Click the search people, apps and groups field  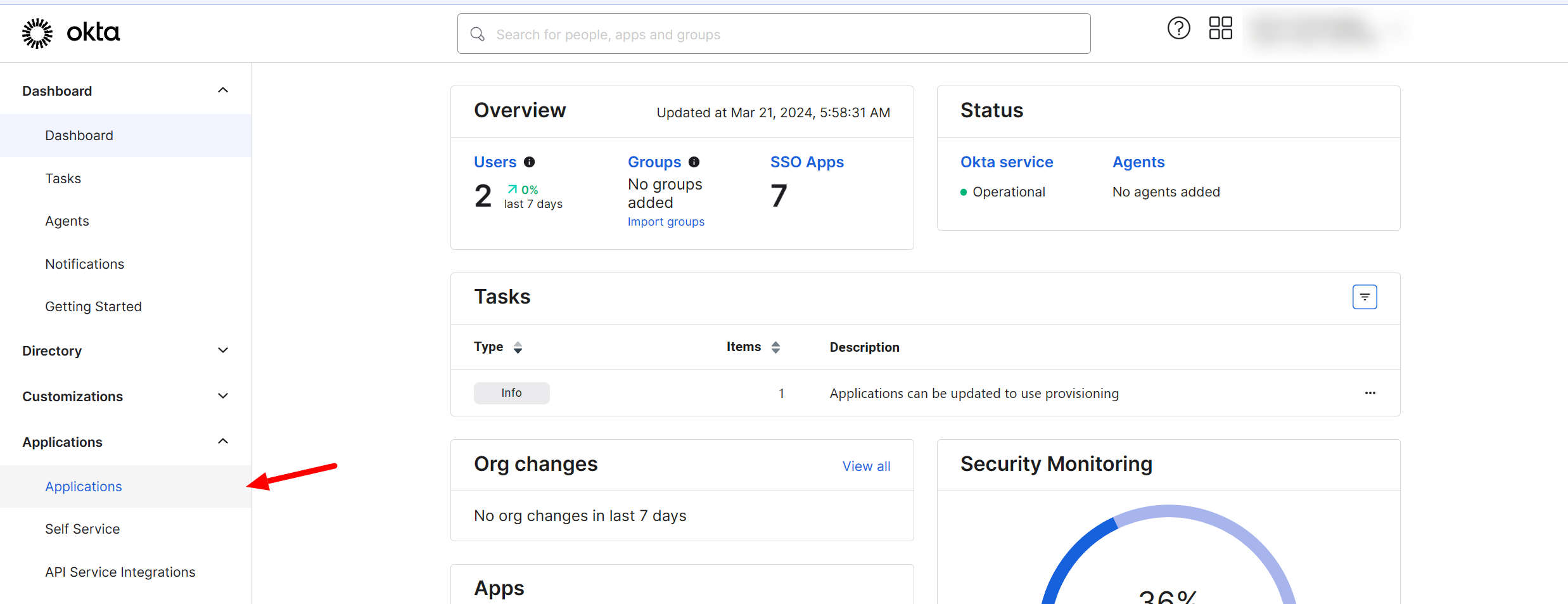(773, 34)
